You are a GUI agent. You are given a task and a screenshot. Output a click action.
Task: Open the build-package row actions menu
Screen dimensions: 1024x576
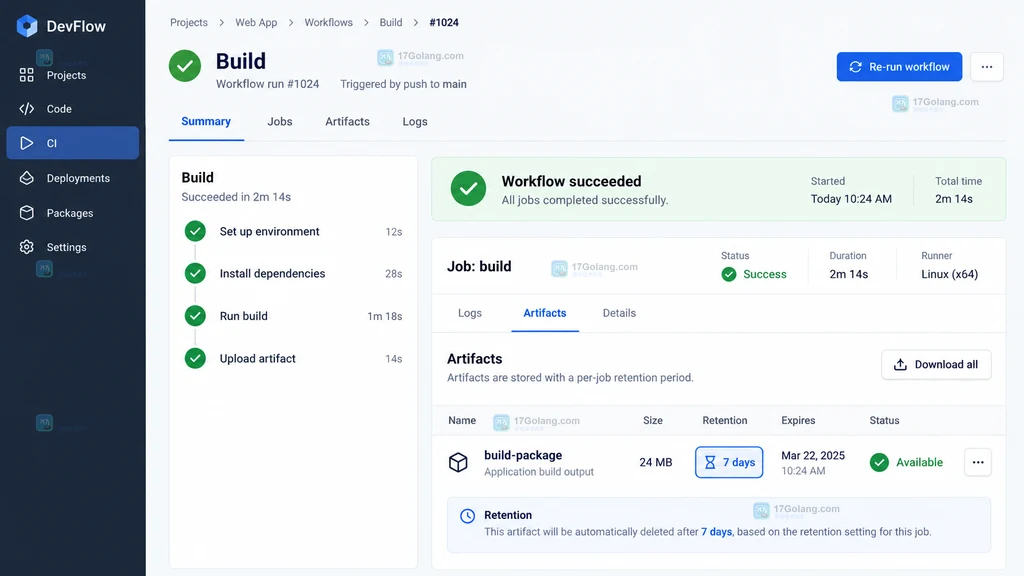pyautogui.click(x=978, y=462)
